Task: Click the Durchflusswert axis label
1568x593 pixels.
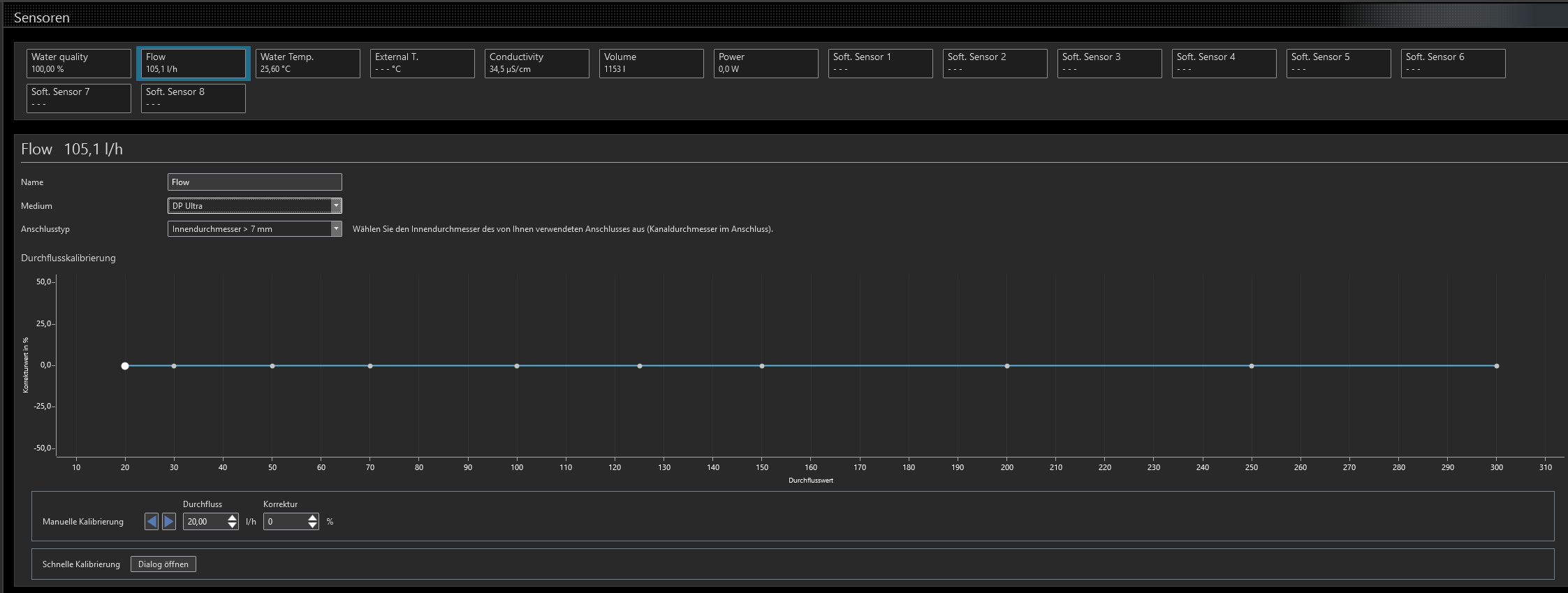Action: pos(811,481)
